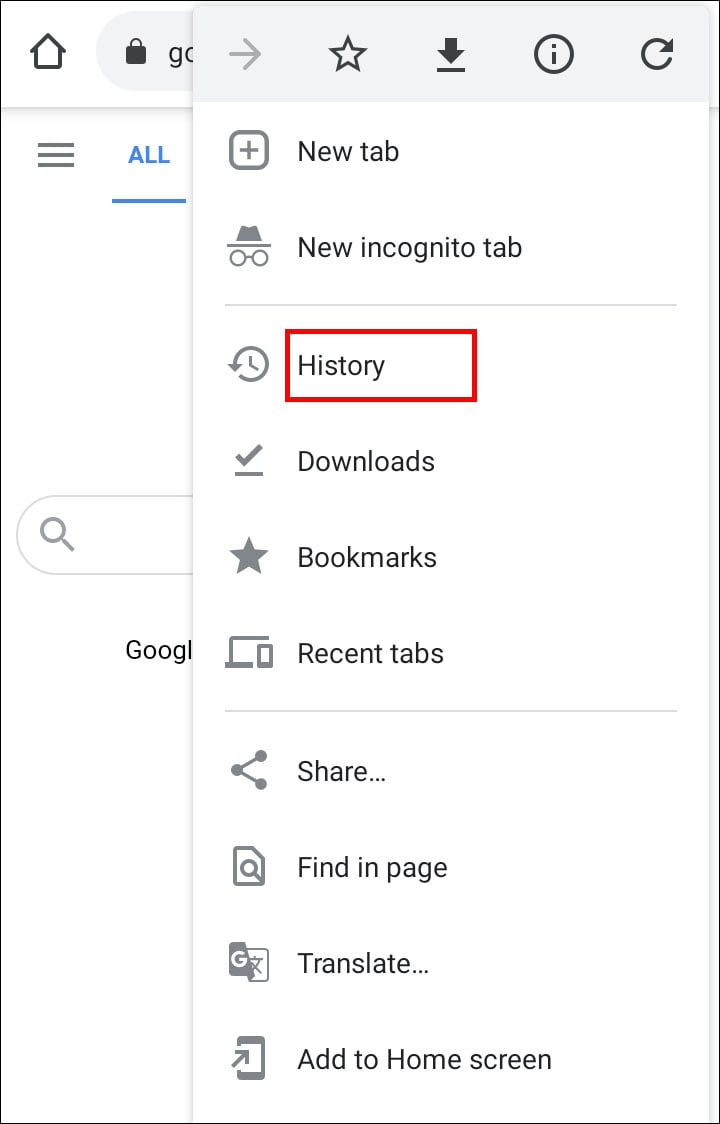Image resolution: width=720 pixels, height=1124 pixels.
Task: Open a New incognito tab
Action: [x=409, y=248]
